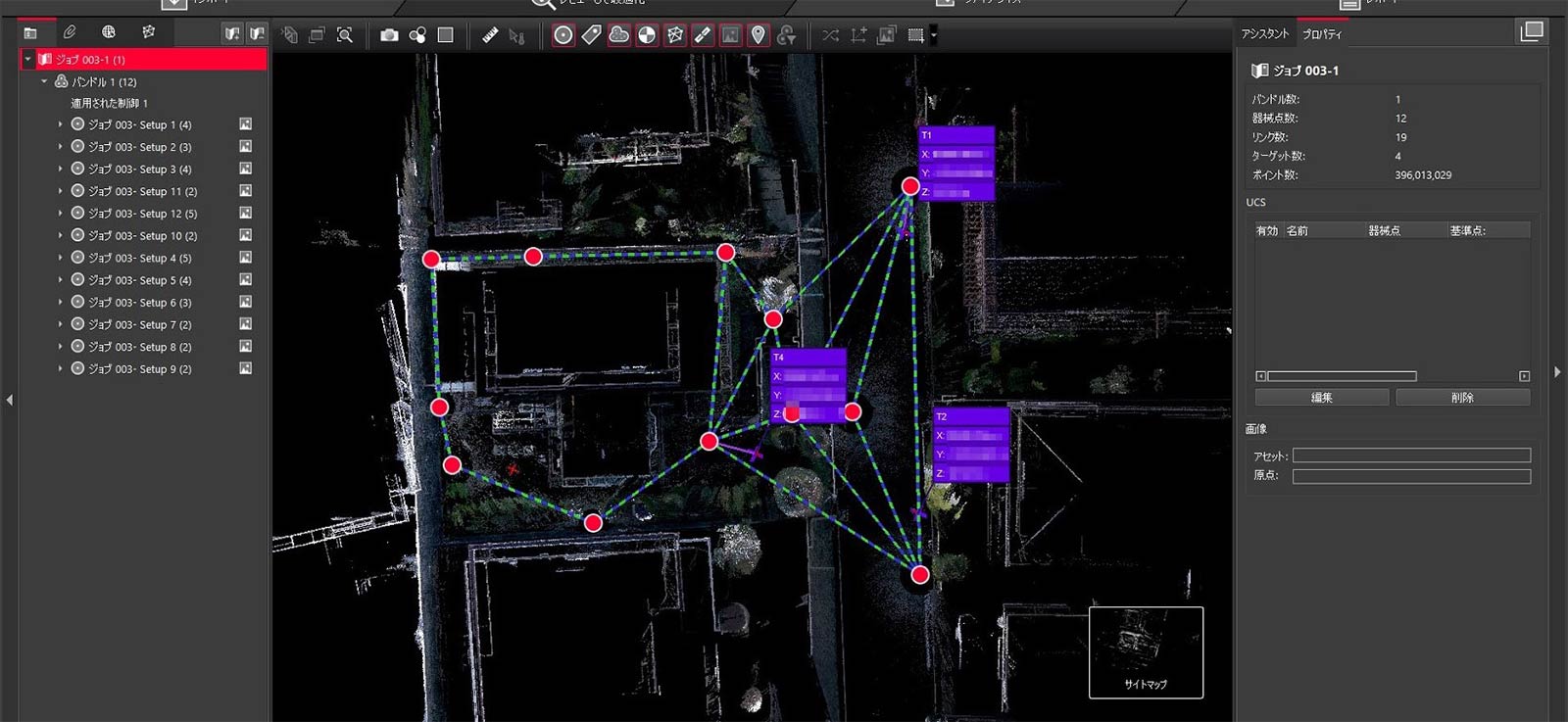Image resolution: width=1568 pixels, height=722 pixels.
Task: Expand the ジョブ 003- Setup 12 item
Action: tap(60, 214)
